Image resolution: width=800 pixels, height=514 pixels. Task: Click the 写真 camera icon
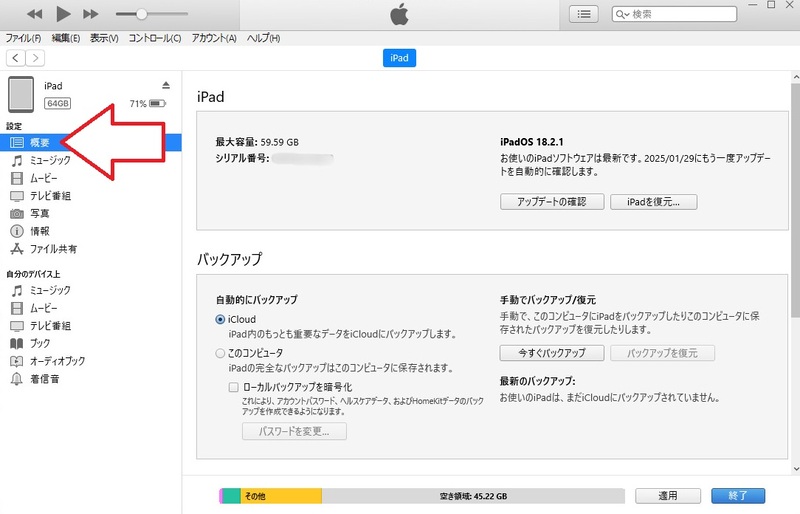click(x=17, y=214)
